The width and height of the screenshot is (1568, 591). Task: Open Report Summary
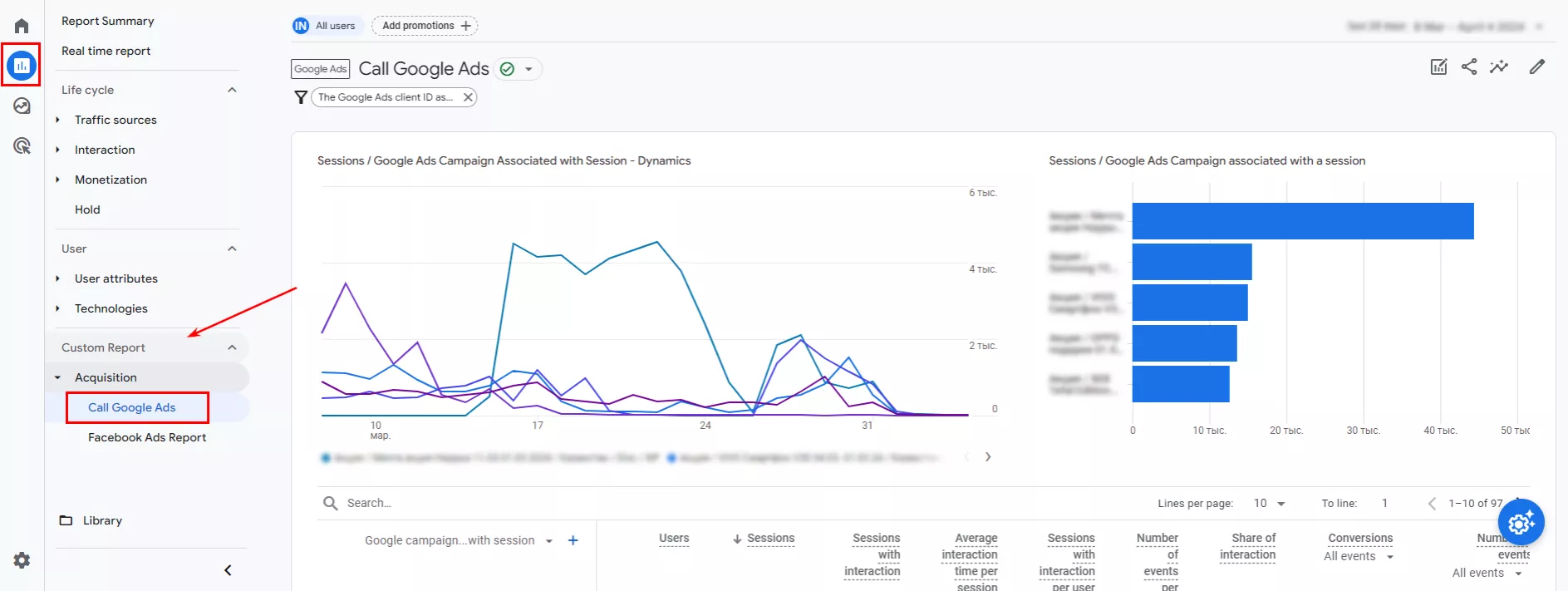108,21
